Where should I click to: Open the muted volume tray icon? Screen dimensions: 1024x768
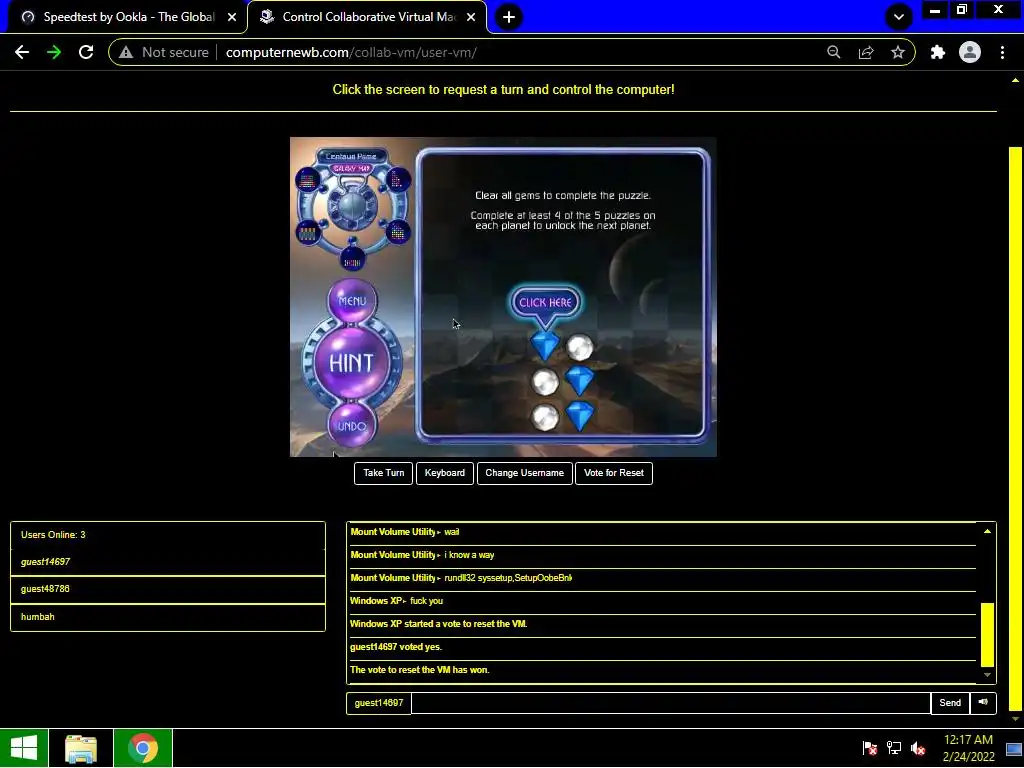point(919,748)
